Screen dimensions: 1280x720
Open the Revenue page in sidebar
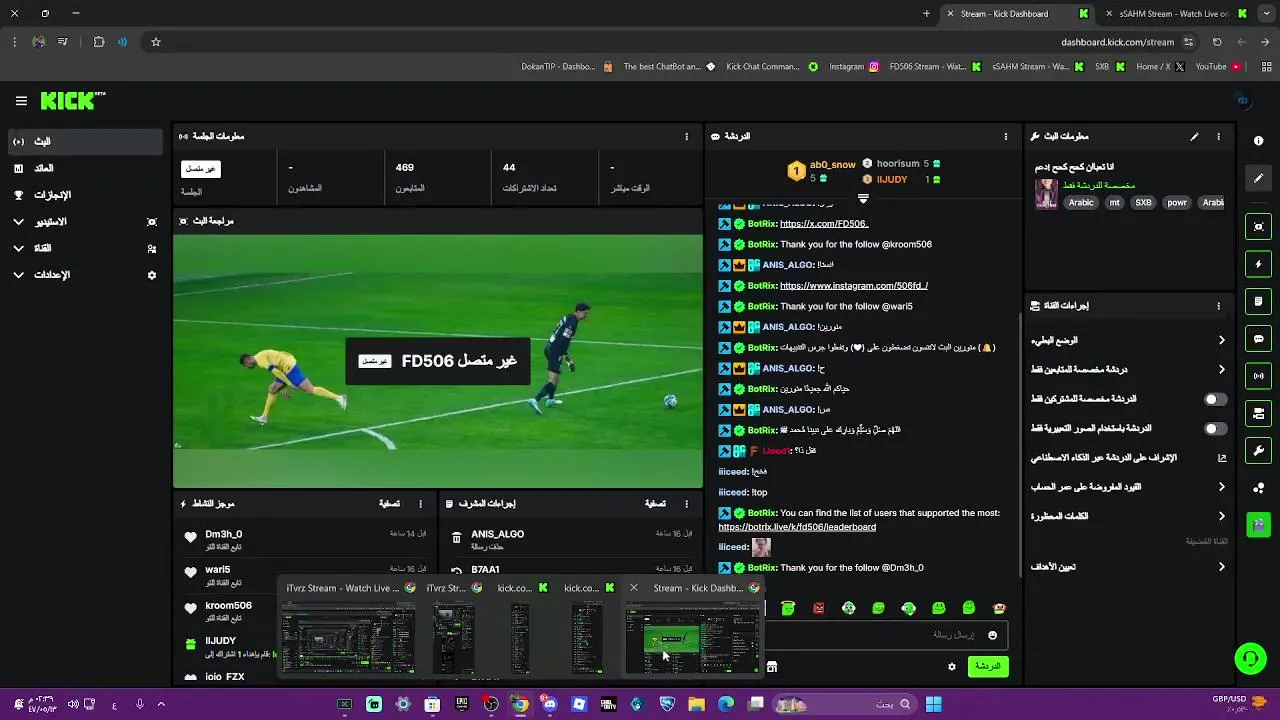pyautogui.click(x=84, y=168)
